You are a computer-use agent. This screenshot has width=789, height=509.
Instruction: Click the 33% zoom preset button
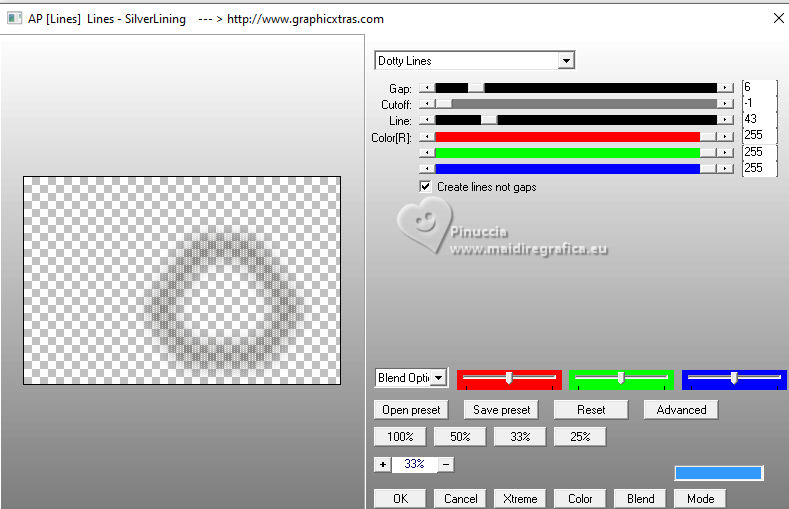520,437
